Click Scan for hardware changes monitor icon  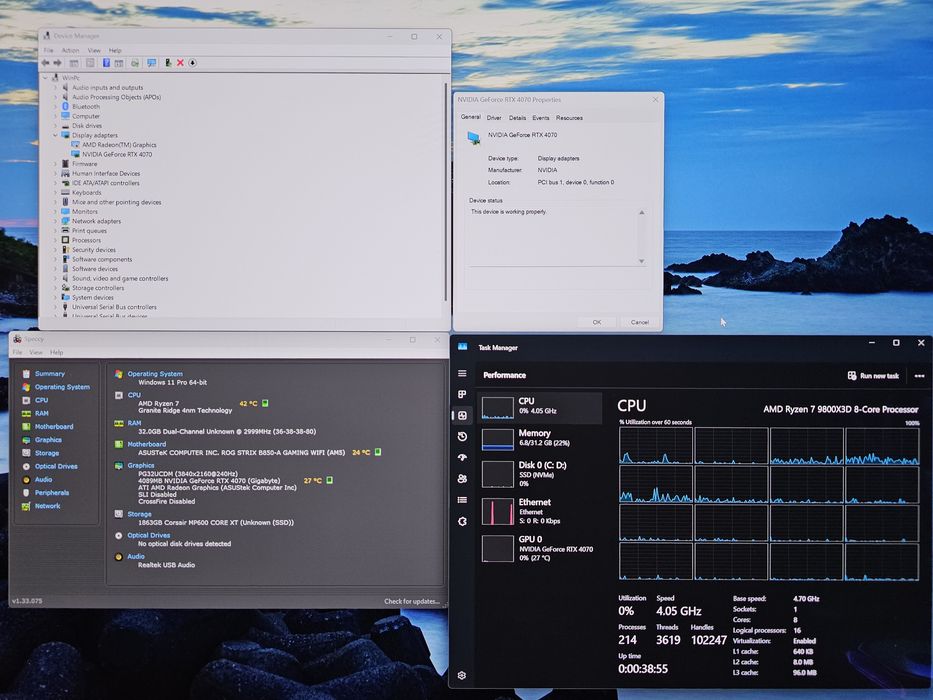click(x=152, y=62)
